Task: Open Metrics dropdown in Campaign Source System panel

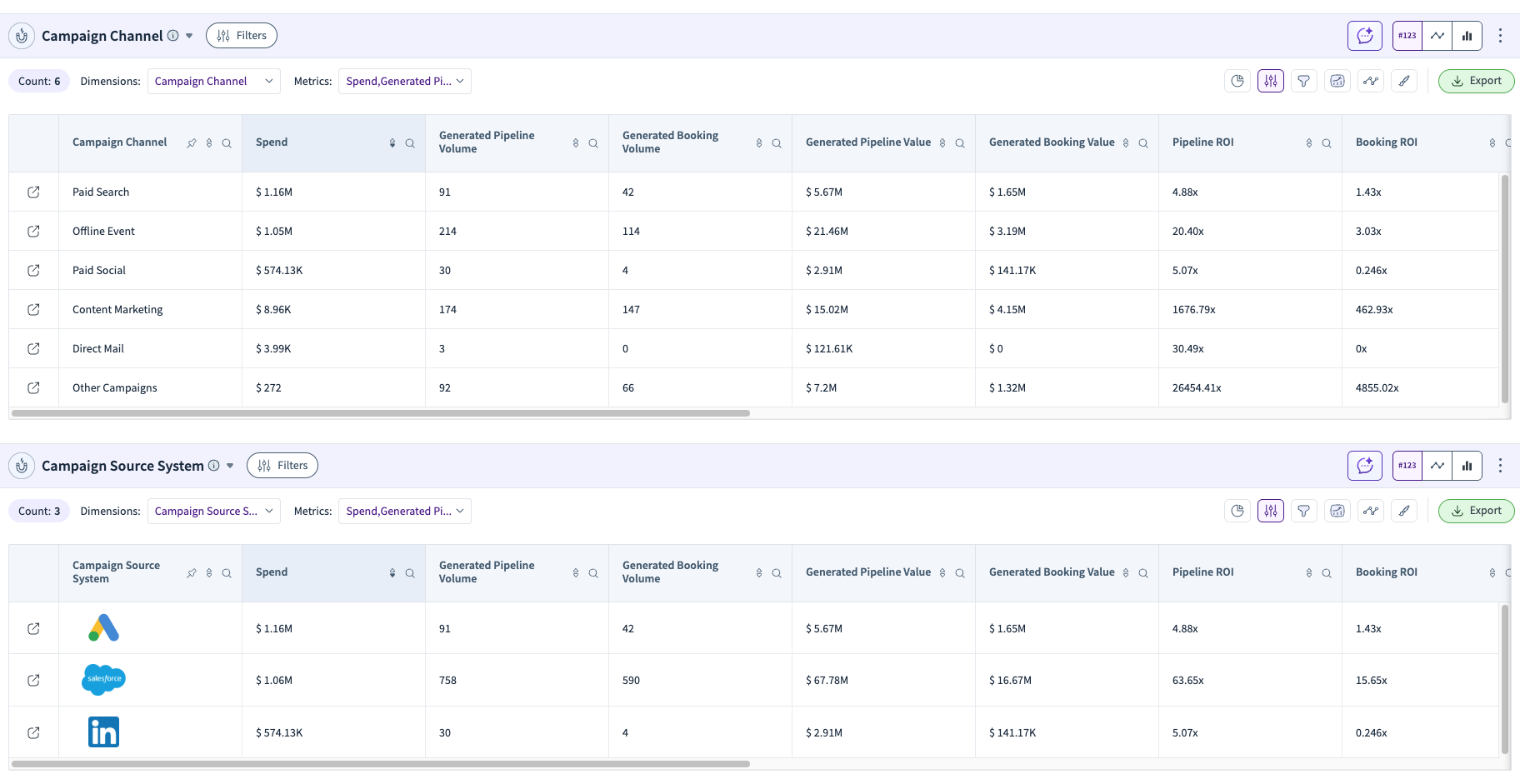Action: [405, 511]
